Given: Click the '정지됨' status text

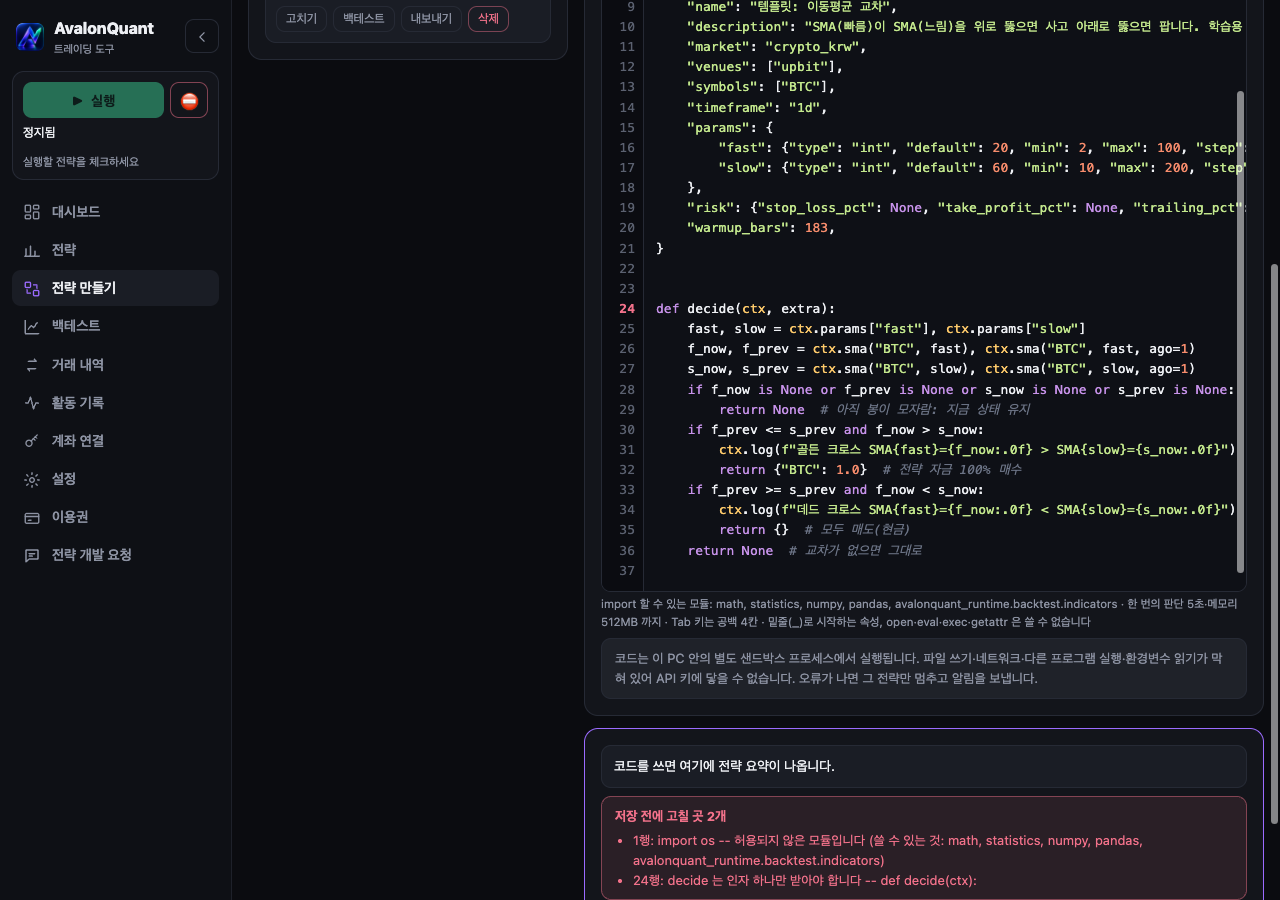Looking at the screenshot, I should tap(39, 132).
